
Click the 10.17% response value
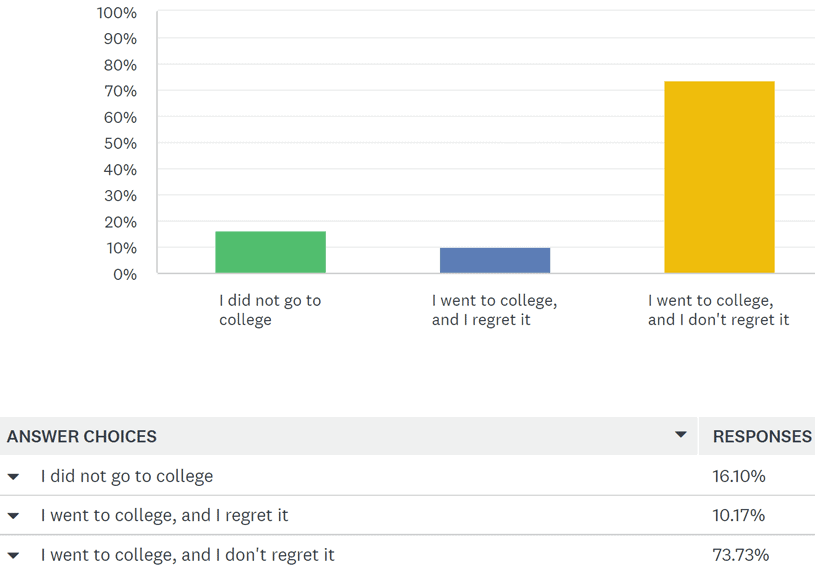[739, 516]
